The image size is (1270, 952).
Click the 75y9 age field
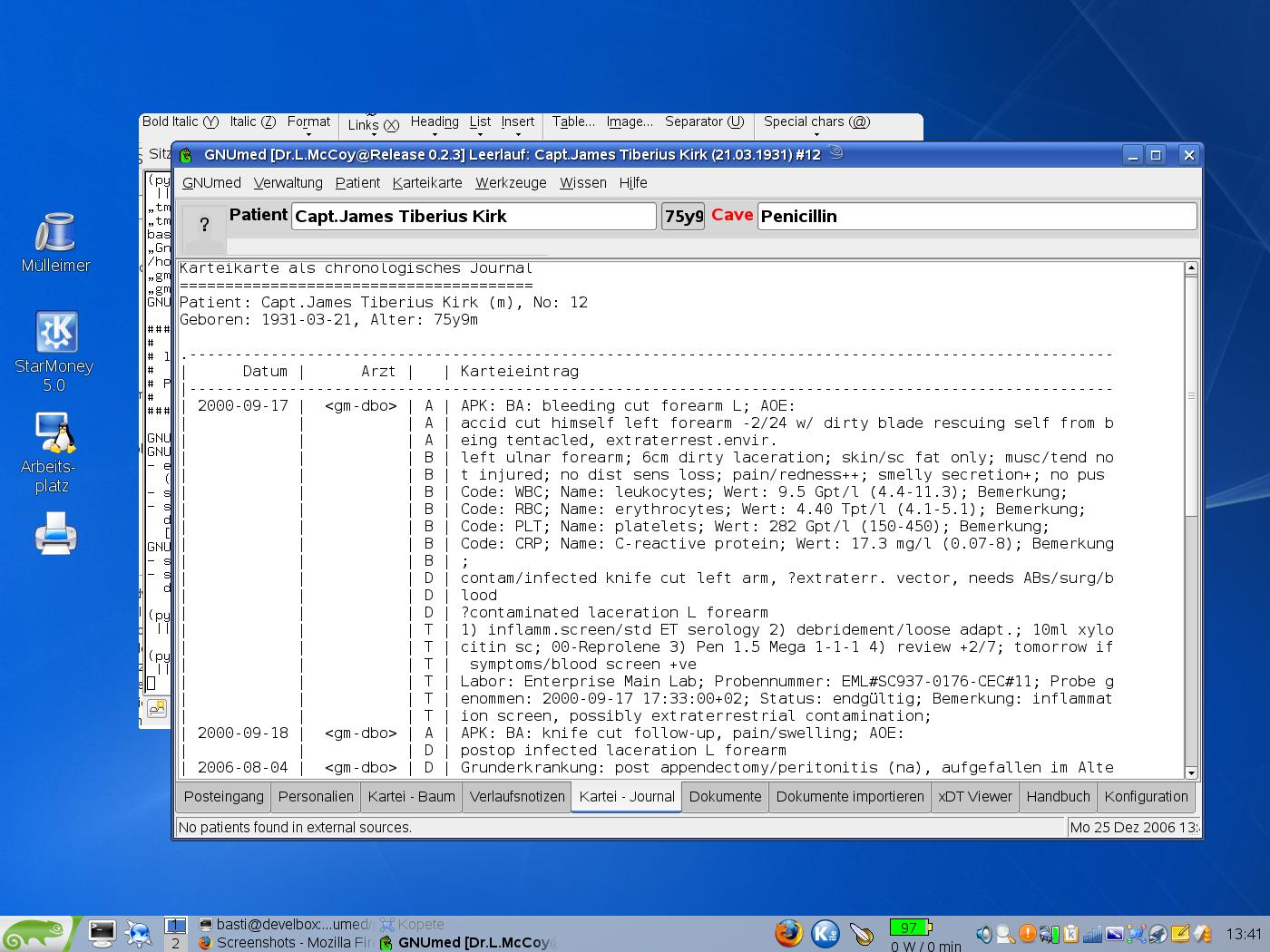coord(683,216)
